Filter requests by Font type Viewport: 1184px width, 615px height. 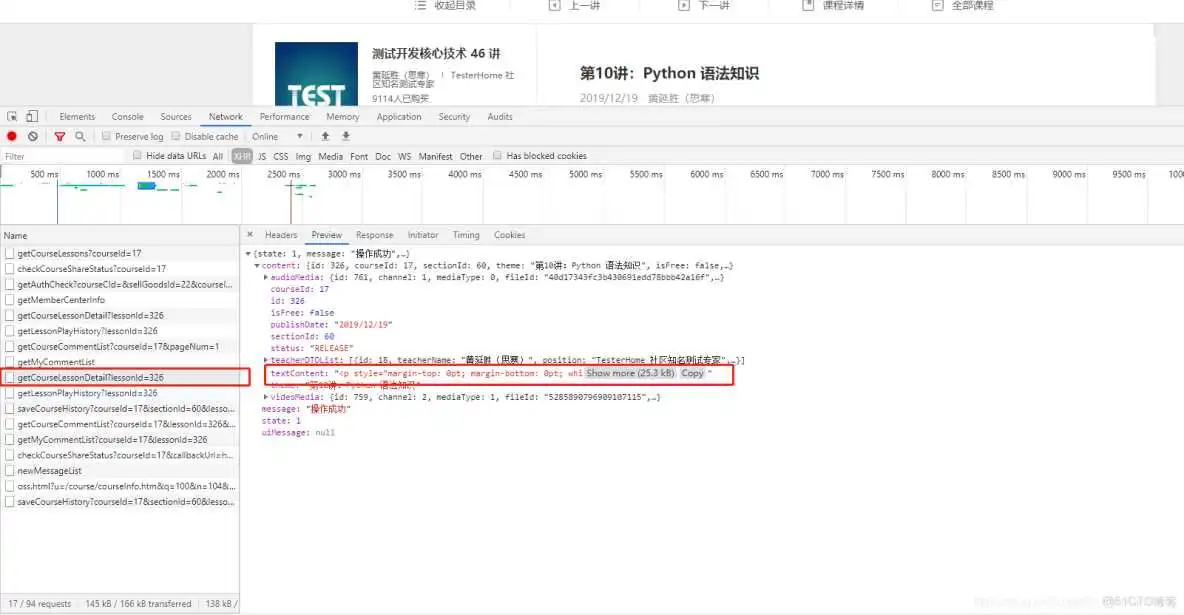click(359, 156)
